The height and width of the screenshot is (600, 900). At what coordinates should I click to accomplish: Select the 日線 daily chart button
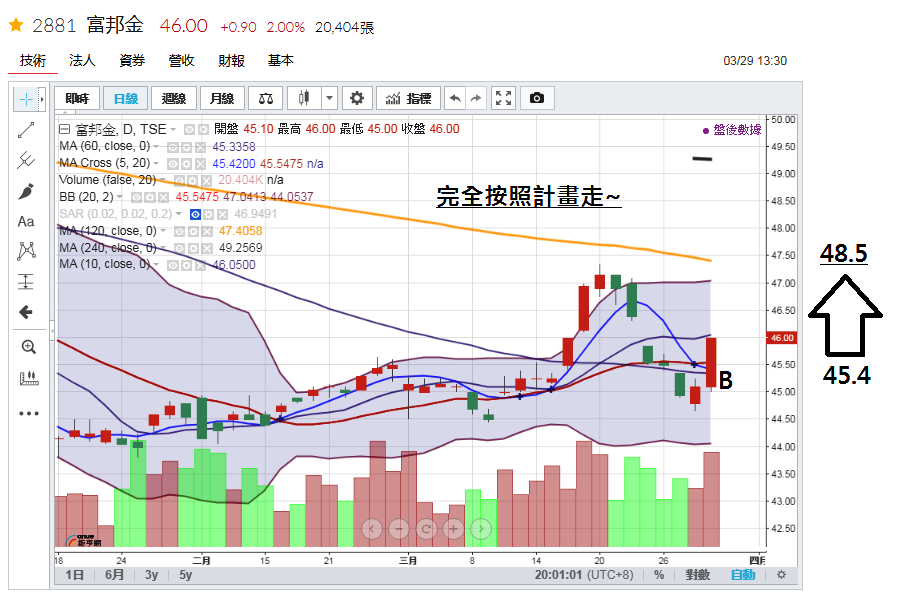126,98
